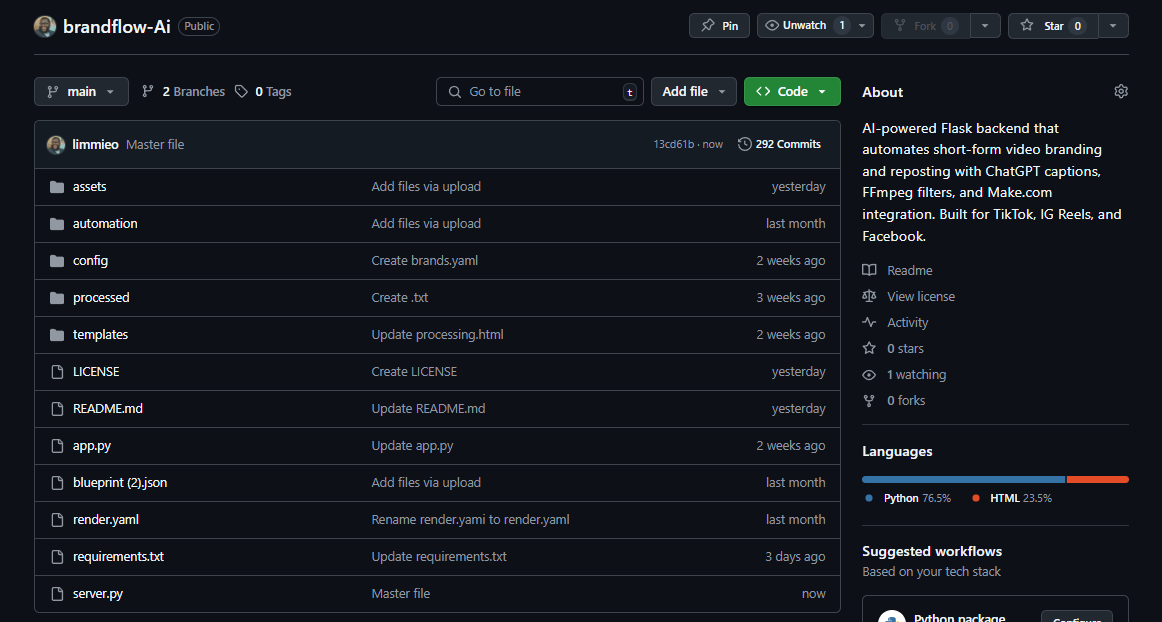The image size is (1162, 622).
Task: Click the repository owner avatar beside brandflow-Ai
Action: [45, 26]
